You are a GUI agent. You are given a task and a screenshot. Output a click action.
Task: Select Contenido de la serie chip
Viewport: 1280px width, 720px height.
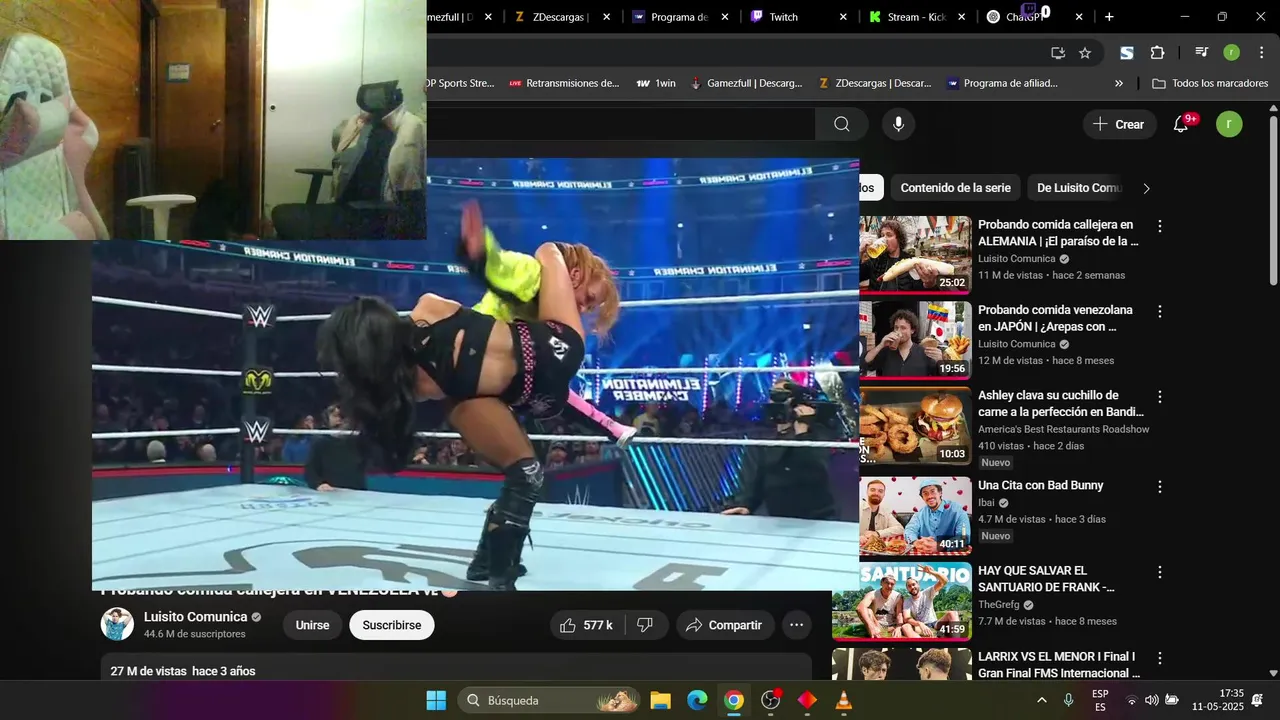(955, 188)
